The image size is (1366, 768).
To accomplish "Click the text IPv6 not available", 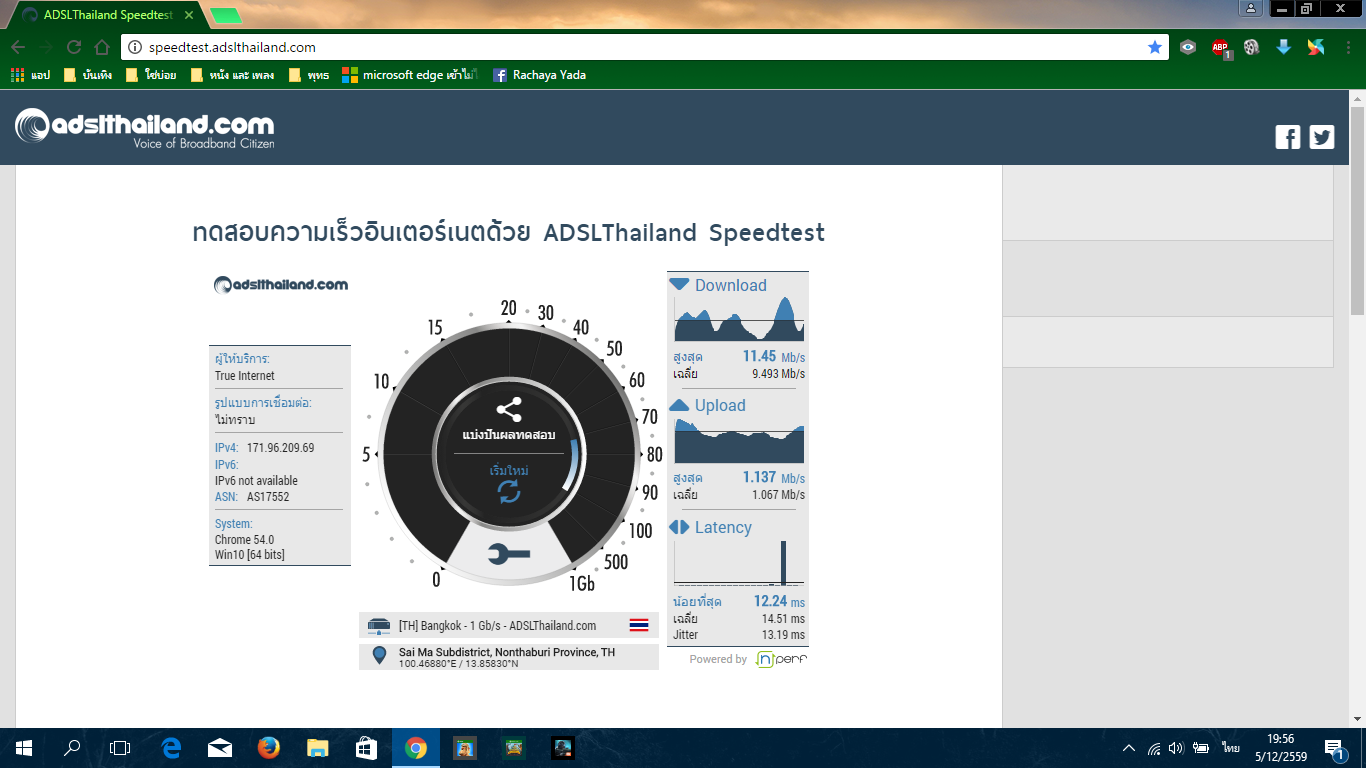I will (256, 481).
